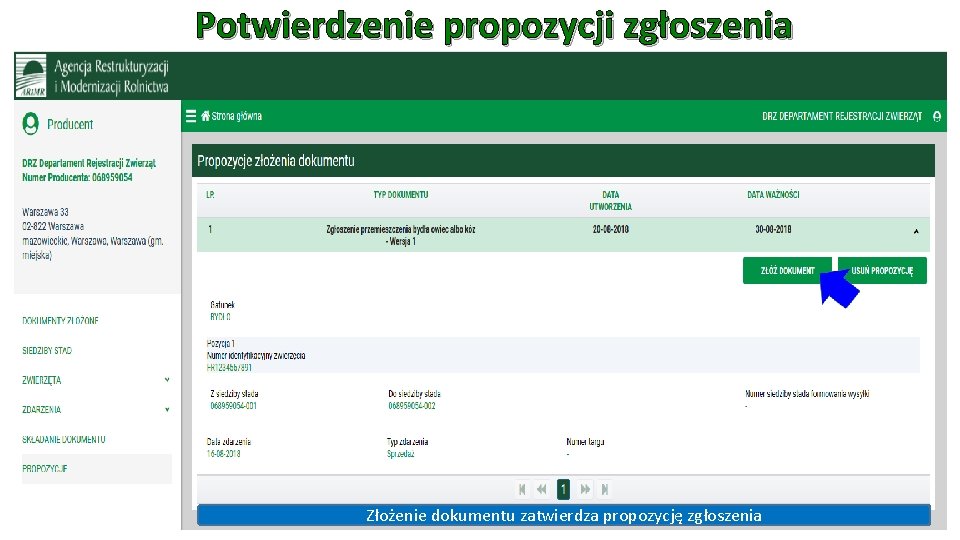
Task: Click the BYDŁO species value
Action: coord(220,317)
